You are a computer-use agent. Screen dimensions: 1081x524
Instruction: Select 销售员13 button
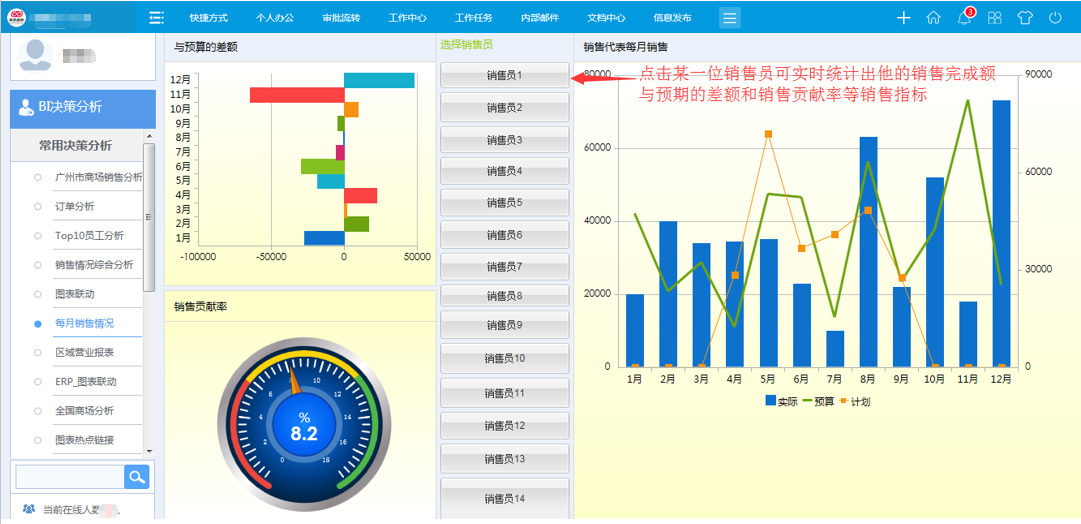505,458
